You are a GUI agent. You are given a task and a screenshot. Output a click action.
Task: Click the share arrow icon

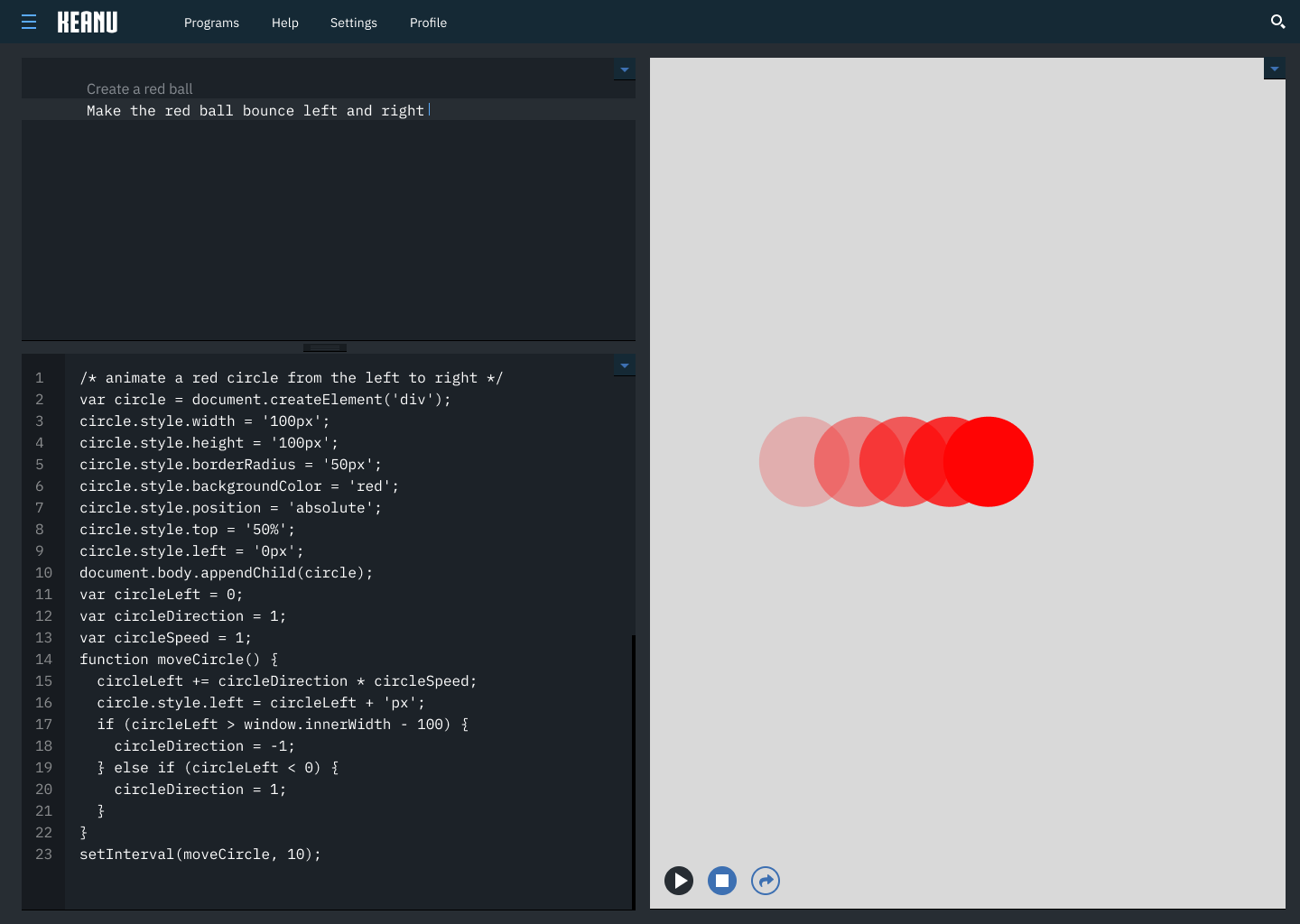tap(766, 881)
